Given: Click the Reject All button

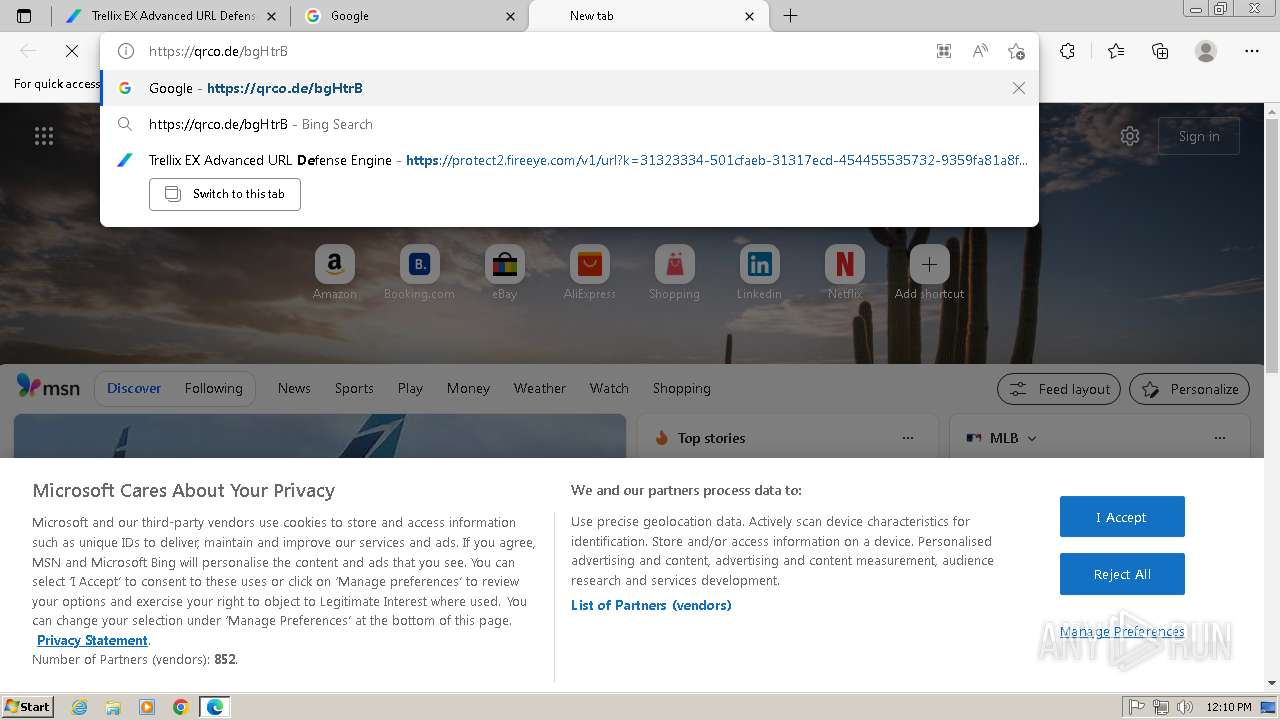Looking at the screenshot, I should pos(1122,574).
